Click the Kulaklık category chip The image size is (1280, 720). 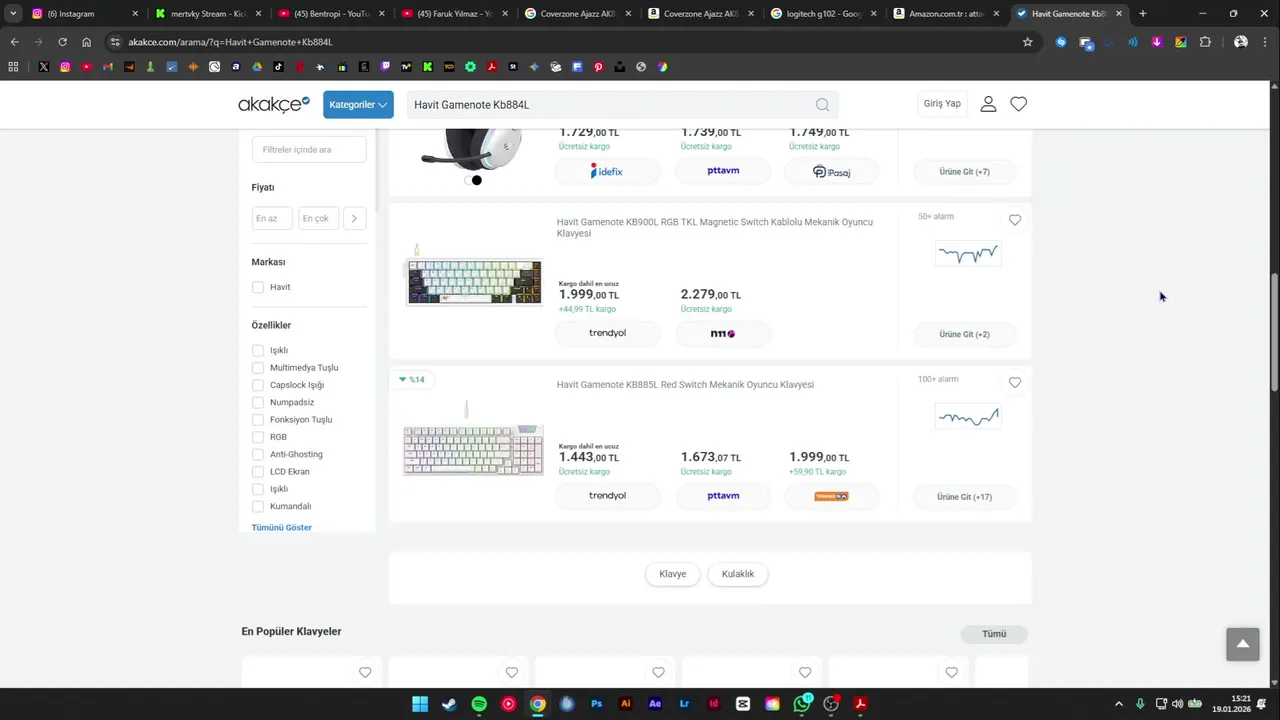coord(738,574)
